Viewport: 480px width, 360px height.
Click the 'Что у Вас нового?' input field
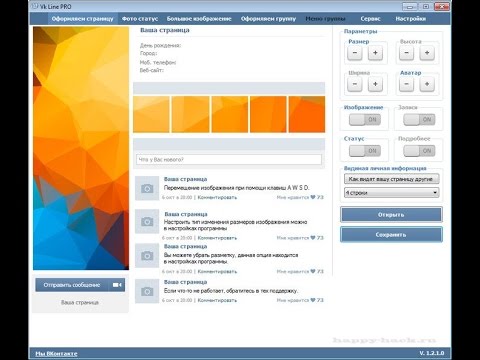[229, 160]
